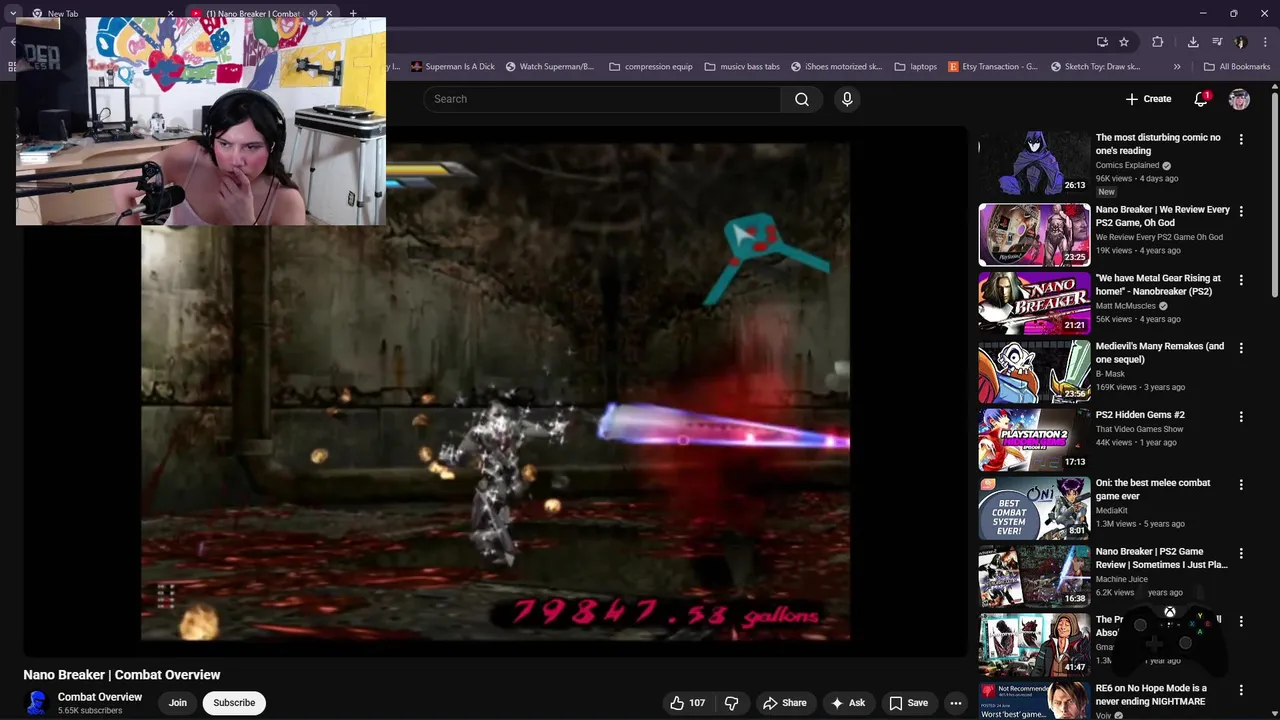Viewport: 1280px width, 720px height.
Task: Open We Review Every PS2 Game thumbnail
Action: tap(1034, 235)
